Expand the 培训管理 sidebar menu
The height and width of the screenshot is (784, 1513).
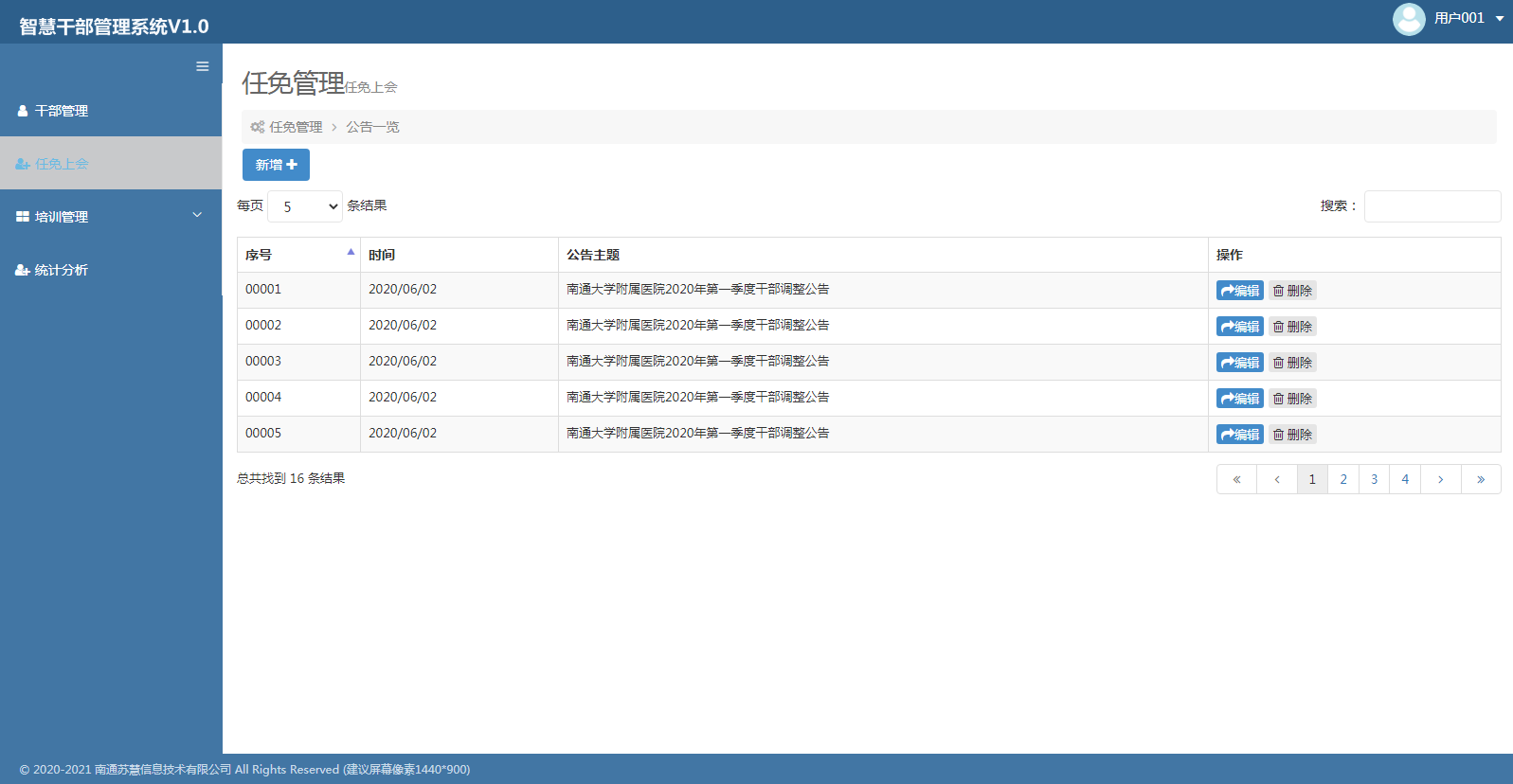click(x=111, y=217)
